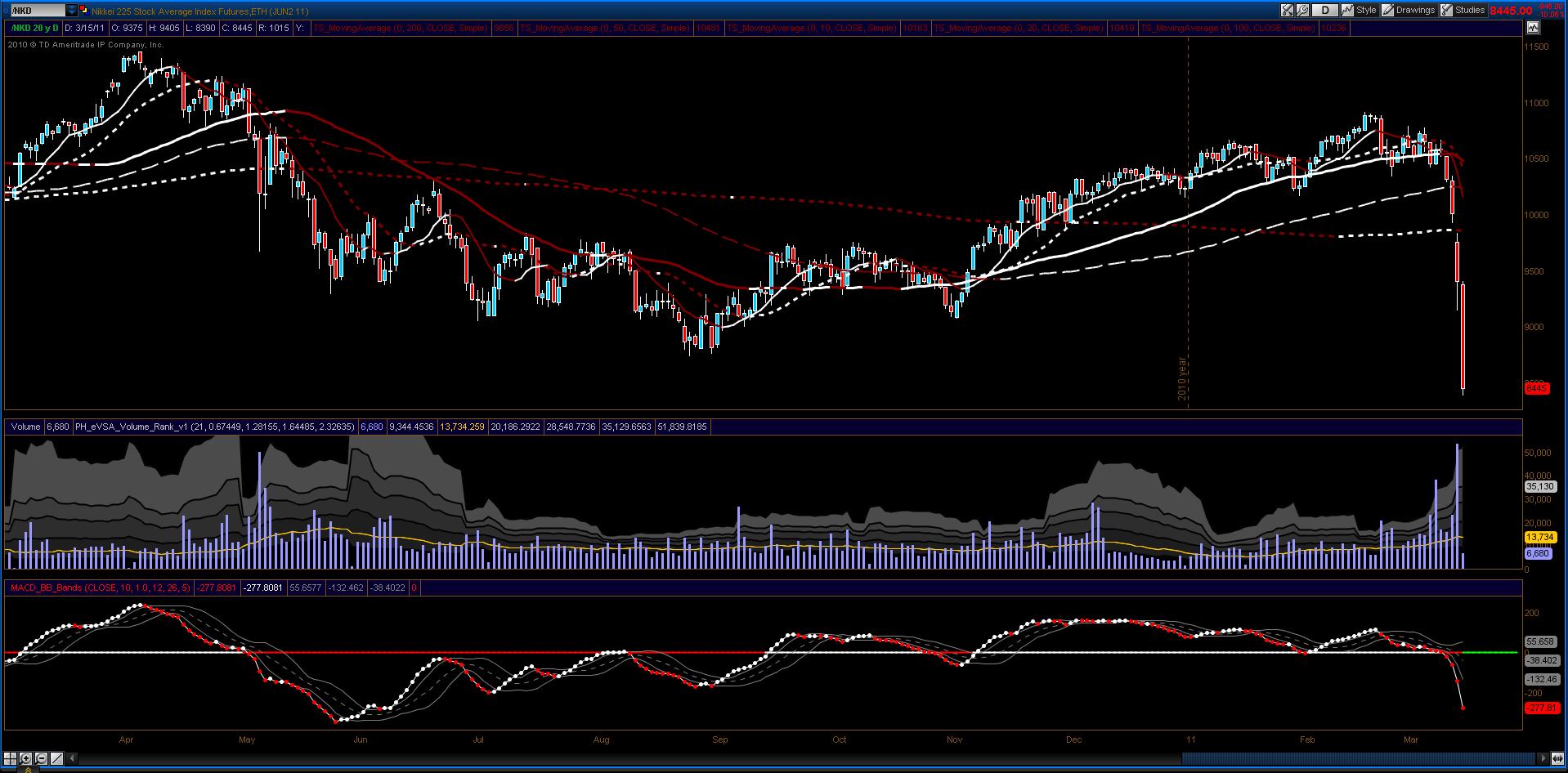Open the Style menu

tap(1366, 11)
